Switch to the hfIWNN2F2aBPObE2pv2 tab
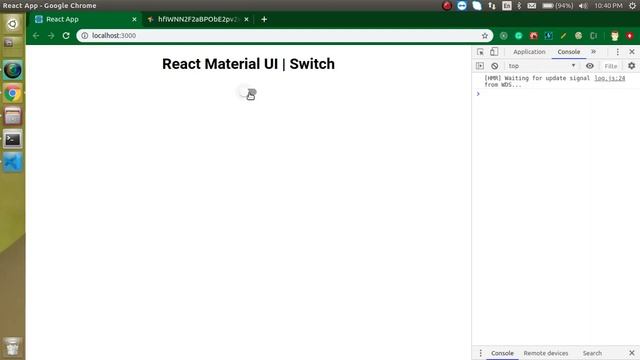Viewport: 640px width, 360px height. [x=198, y=19]
